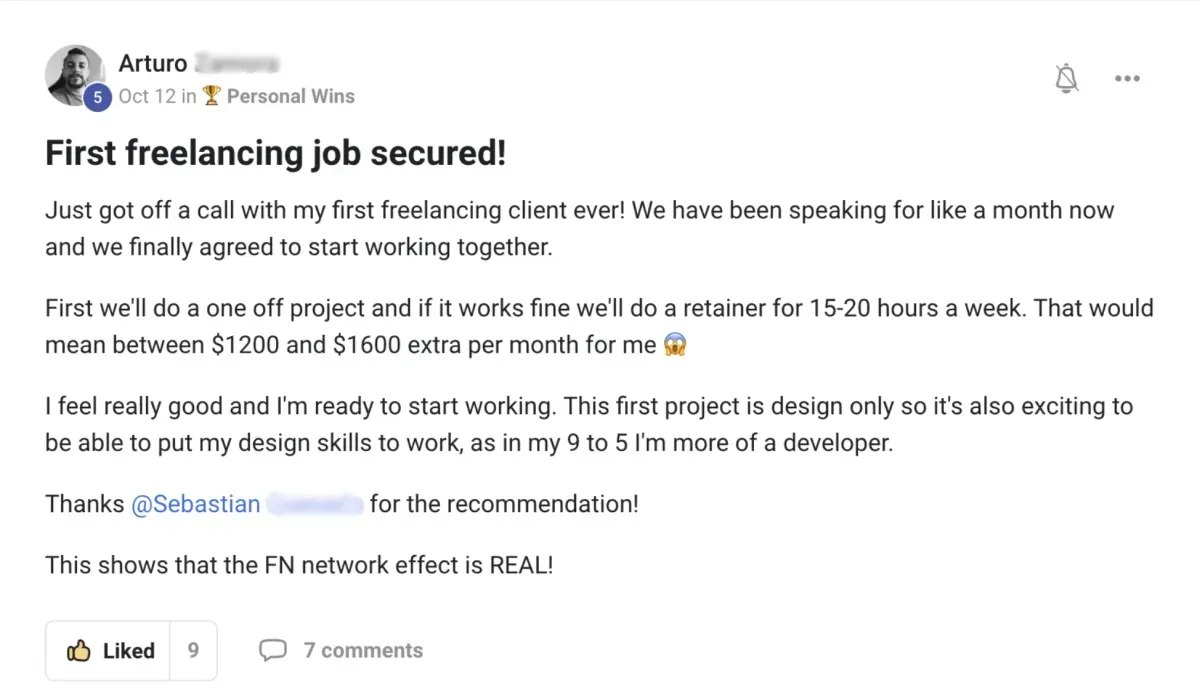Click the notification bell icon
The height and width of the screenshot is (693, 1200).
[x=1067, y=78]
